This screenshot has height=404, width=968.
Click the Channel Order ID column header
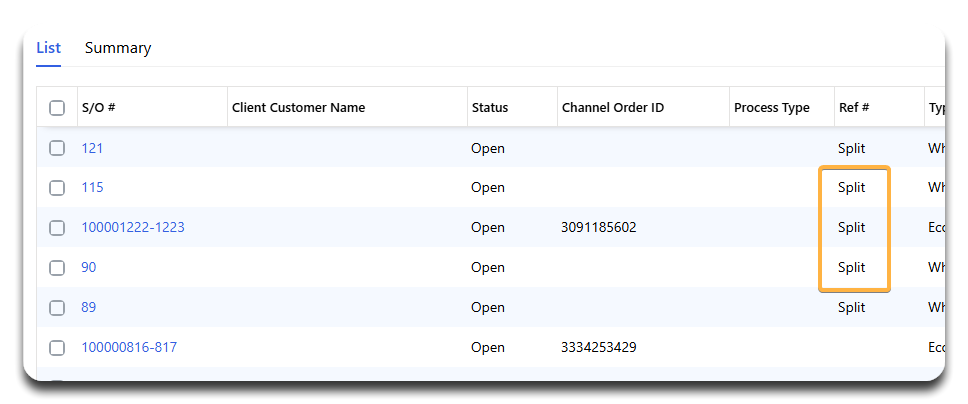click(612, 108)
